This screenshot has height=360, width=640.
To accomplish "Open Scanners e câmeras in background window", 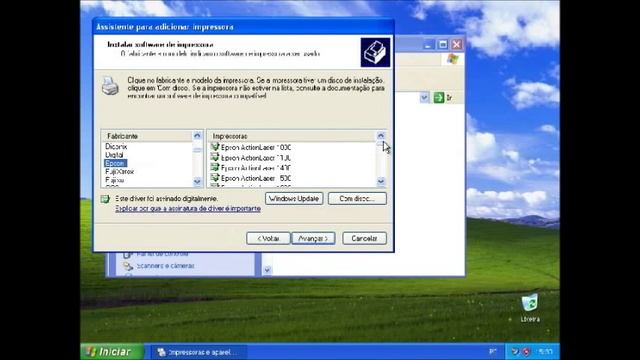I will [165, 266].
